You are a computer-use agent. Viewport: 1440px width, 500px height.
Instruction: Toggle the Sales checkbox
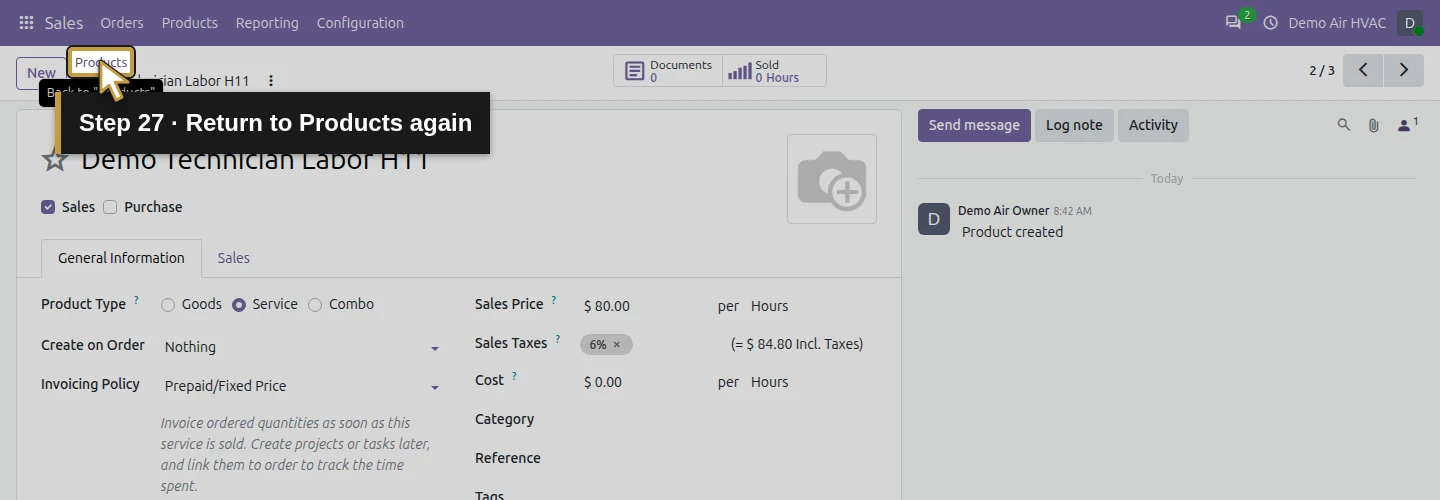(48, 207)
